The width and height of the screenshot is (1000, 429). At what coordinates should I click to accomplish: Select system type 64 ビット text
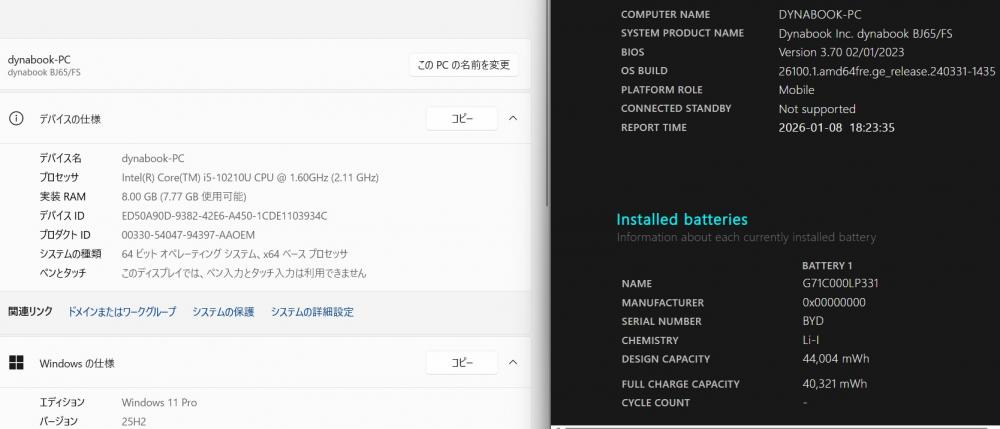pyautogui.click(x=235, y=254)
